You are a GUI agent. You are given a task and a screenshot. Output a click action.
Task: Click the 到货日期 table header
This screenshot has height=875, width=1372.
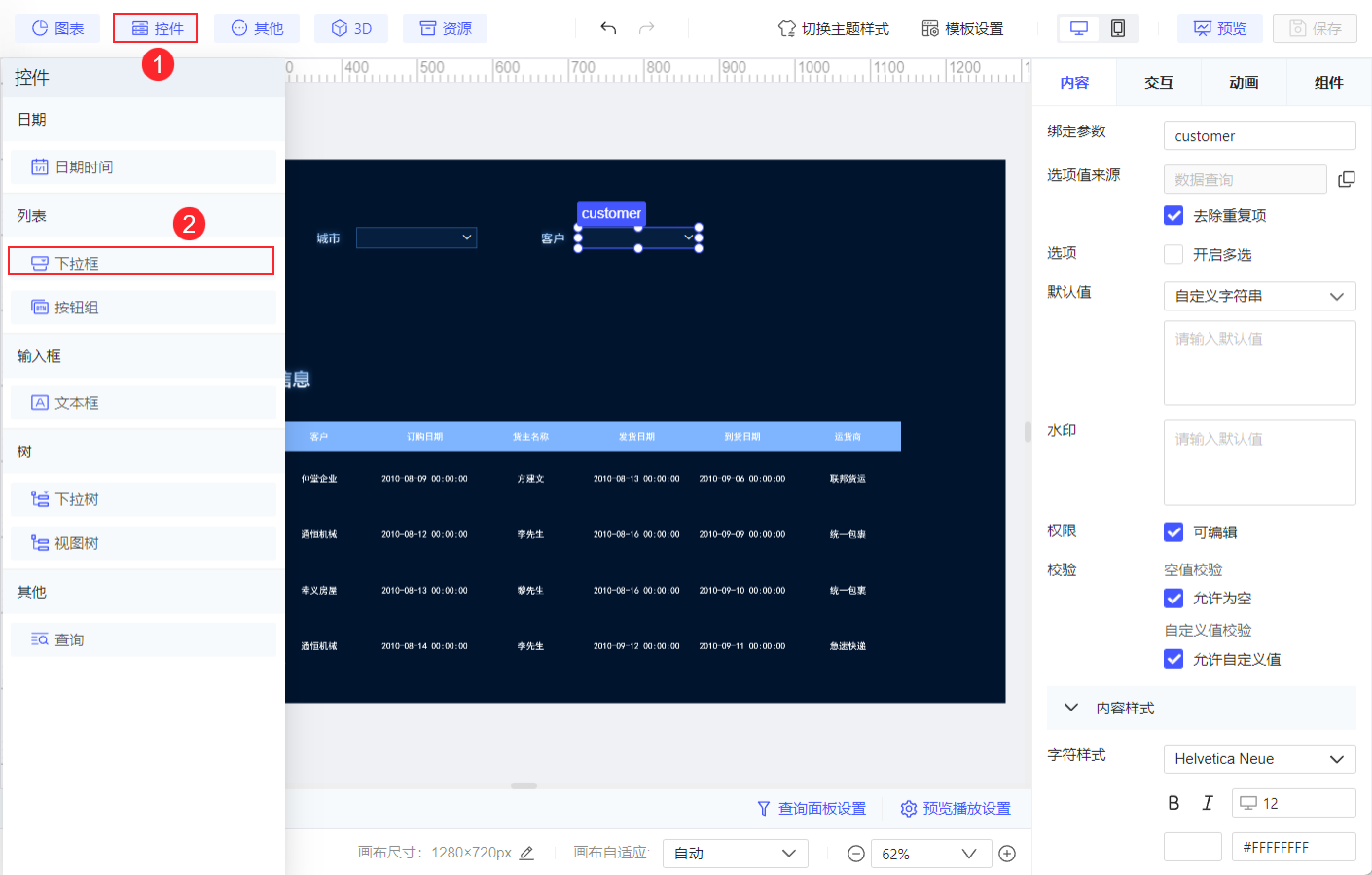click(742, 437)
